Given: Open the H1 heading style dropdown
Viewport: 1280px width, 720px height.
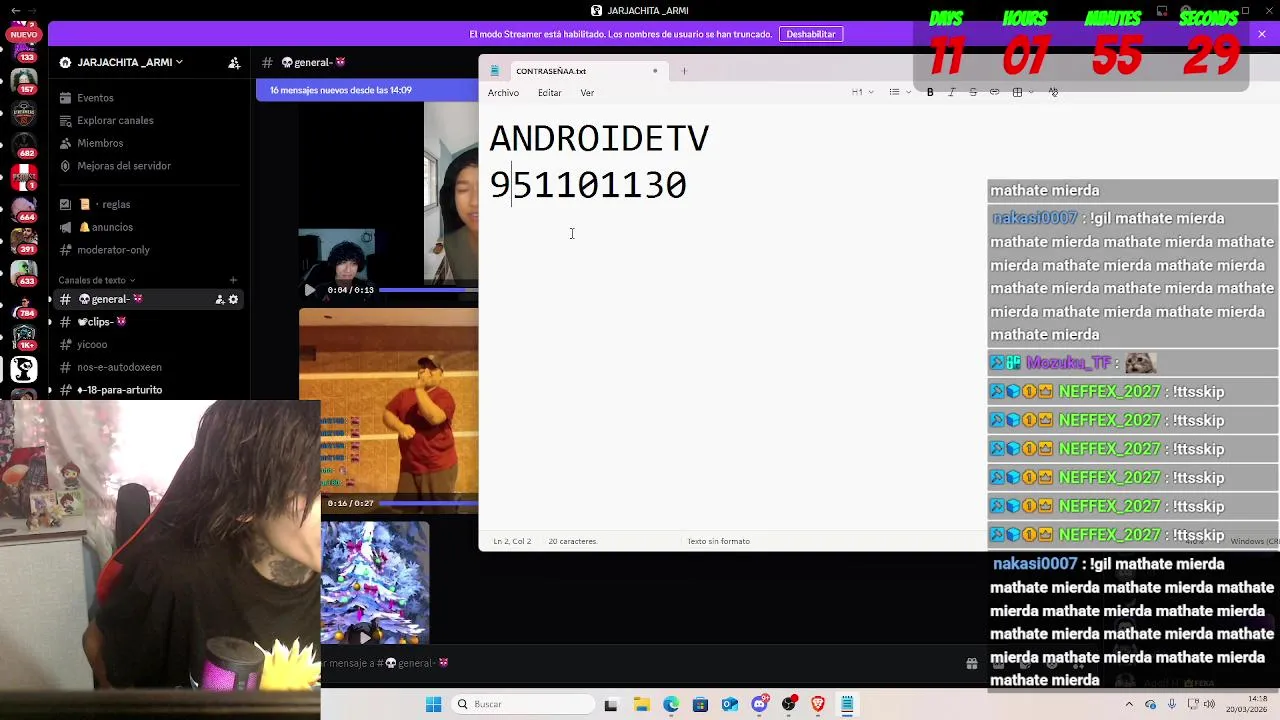Looking at the screenshot, I should click(862, 92).
